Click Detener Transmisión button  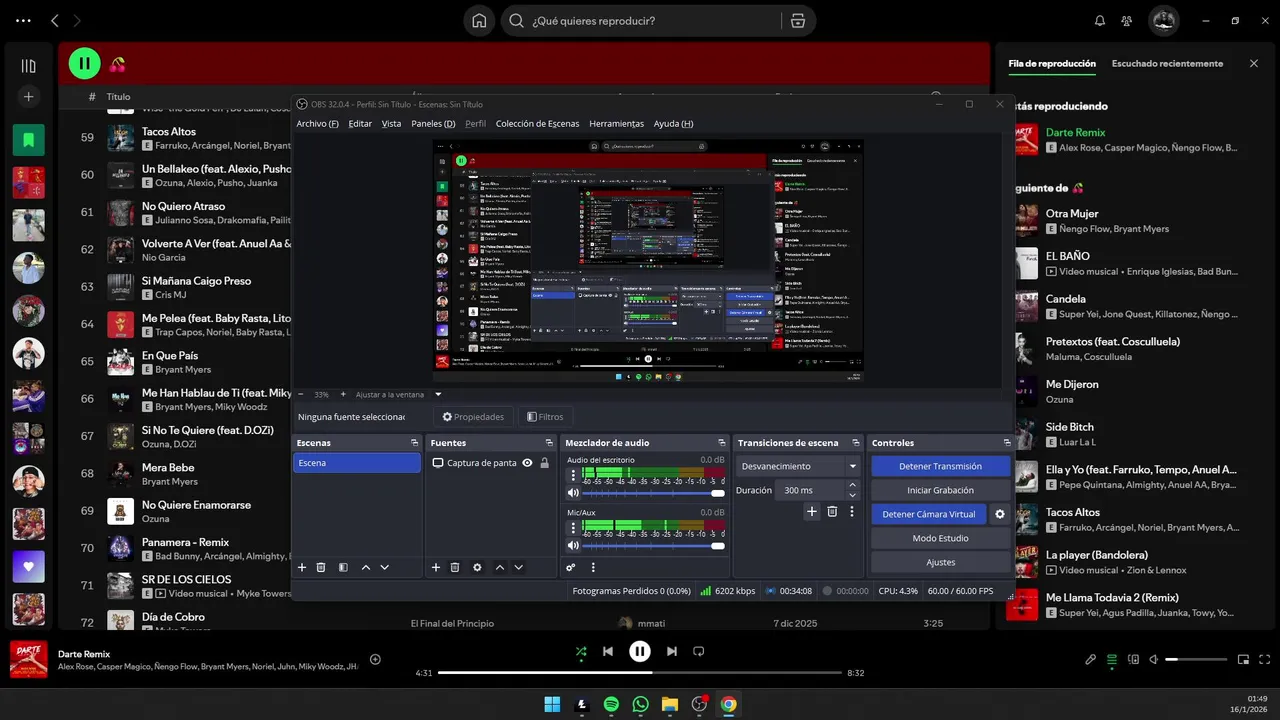pyautogui.click(x=940, y=466)
